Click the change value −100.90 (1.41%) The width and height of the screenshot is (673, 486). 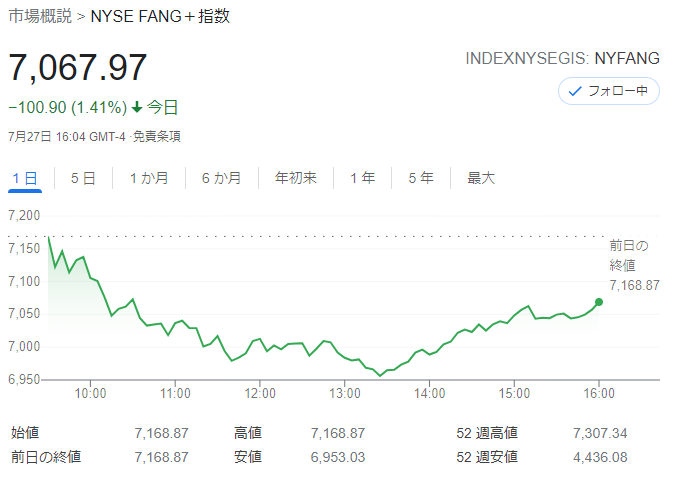68,107
